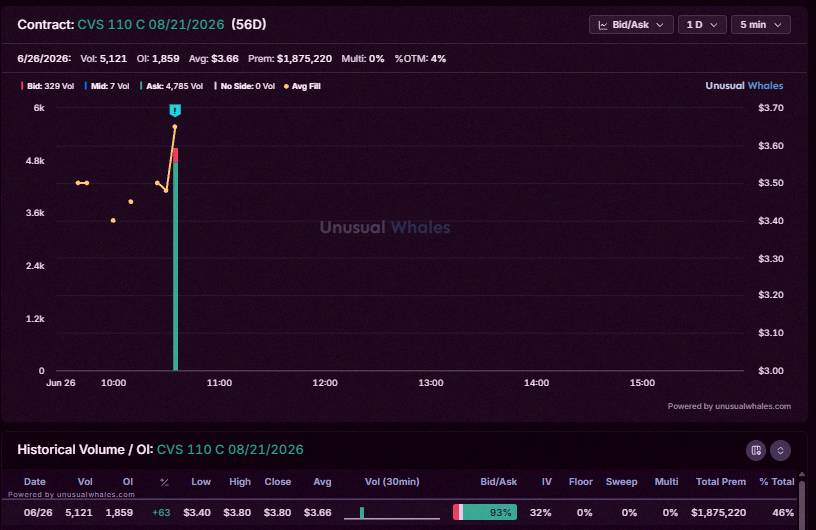This screenshot has height=530, width=816.
Task: Click the Avg: $3.66 summary stat
Action: 213,58
